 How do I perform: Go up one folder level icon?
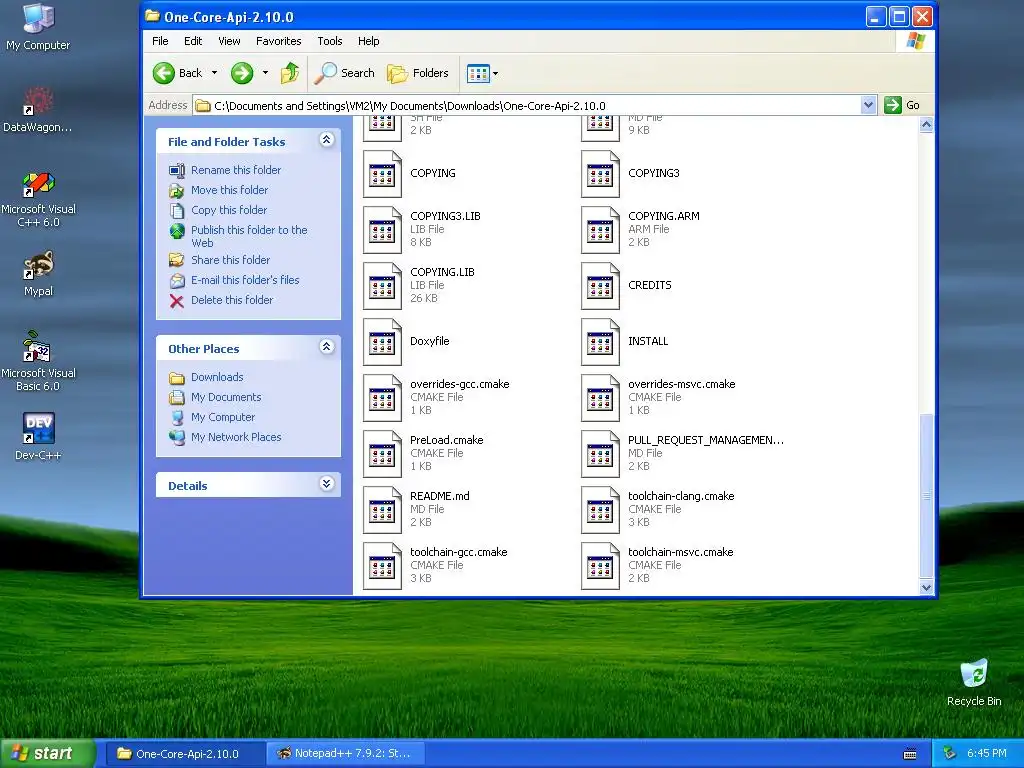[290, 73]
